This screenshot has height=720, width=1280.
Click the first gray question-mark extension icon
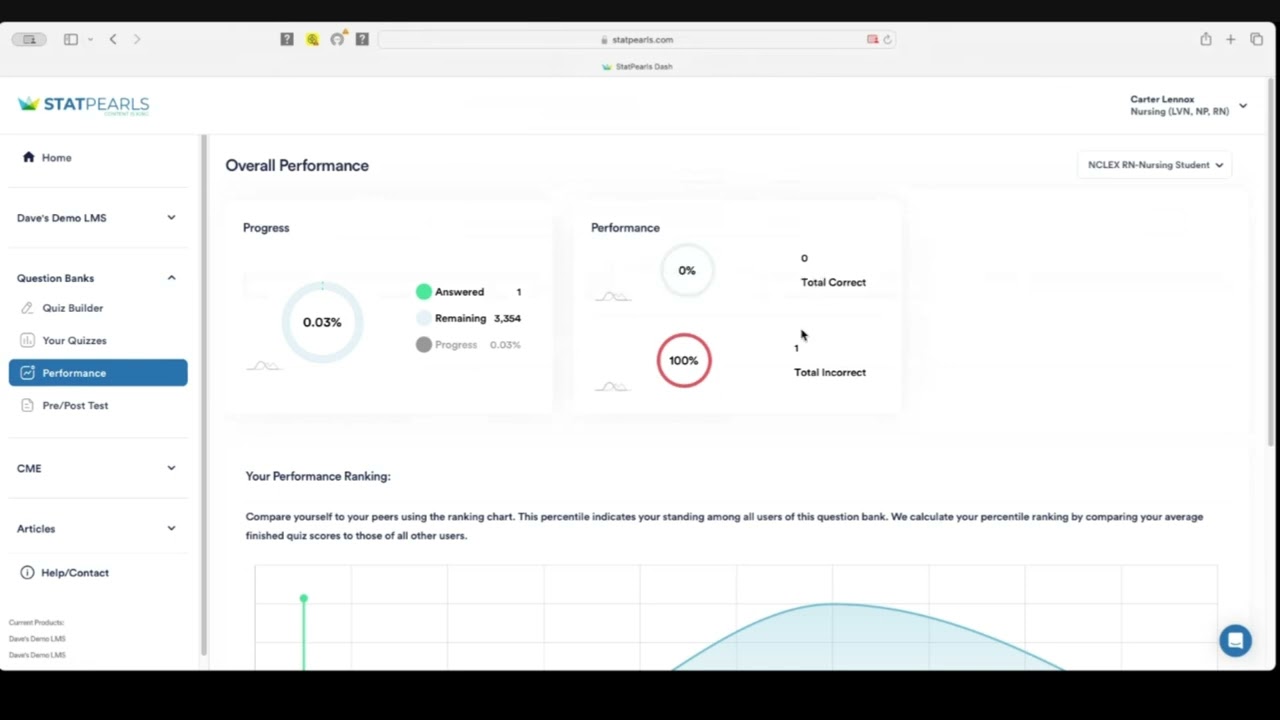coord(287,39)
